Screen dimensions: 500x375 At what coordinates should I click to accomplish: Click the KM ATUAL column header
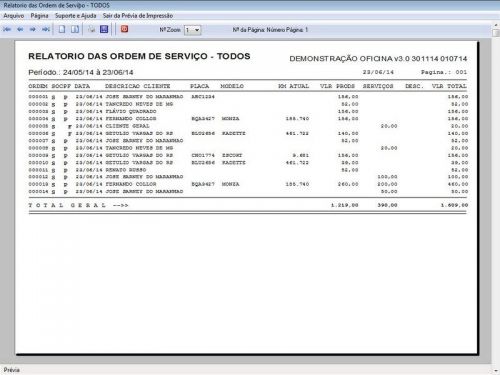tap(294, 86)
